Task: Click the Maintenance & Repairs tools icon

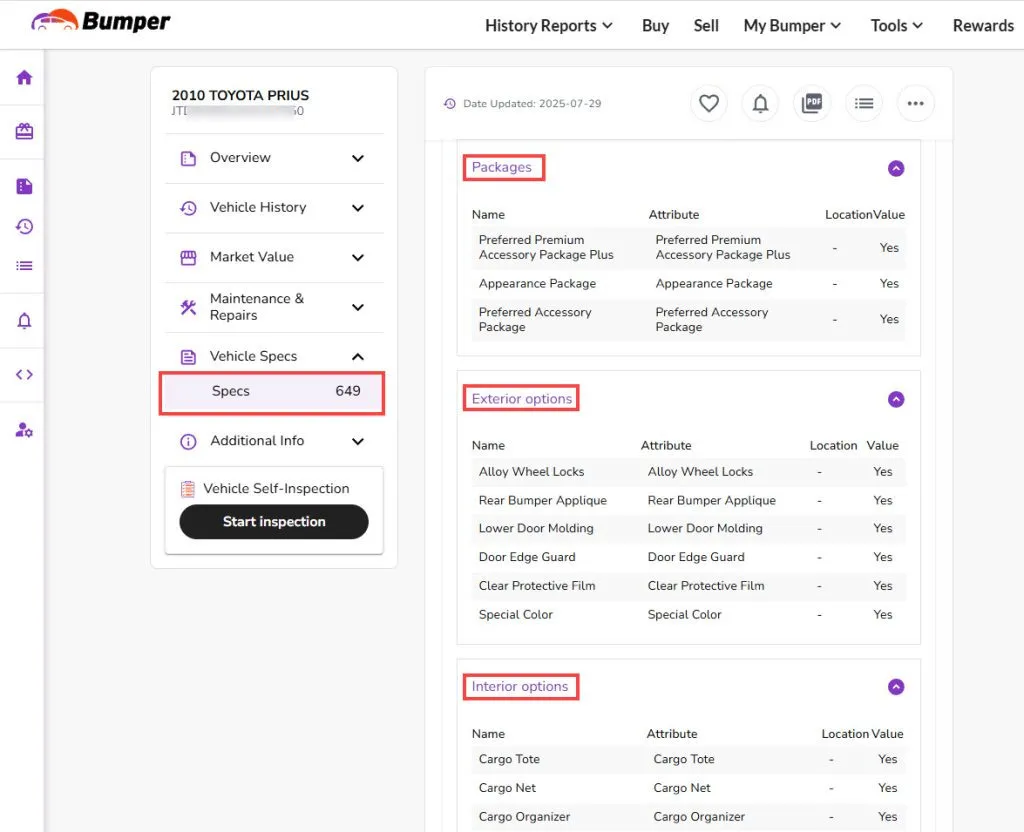Action: pos(188,307)
